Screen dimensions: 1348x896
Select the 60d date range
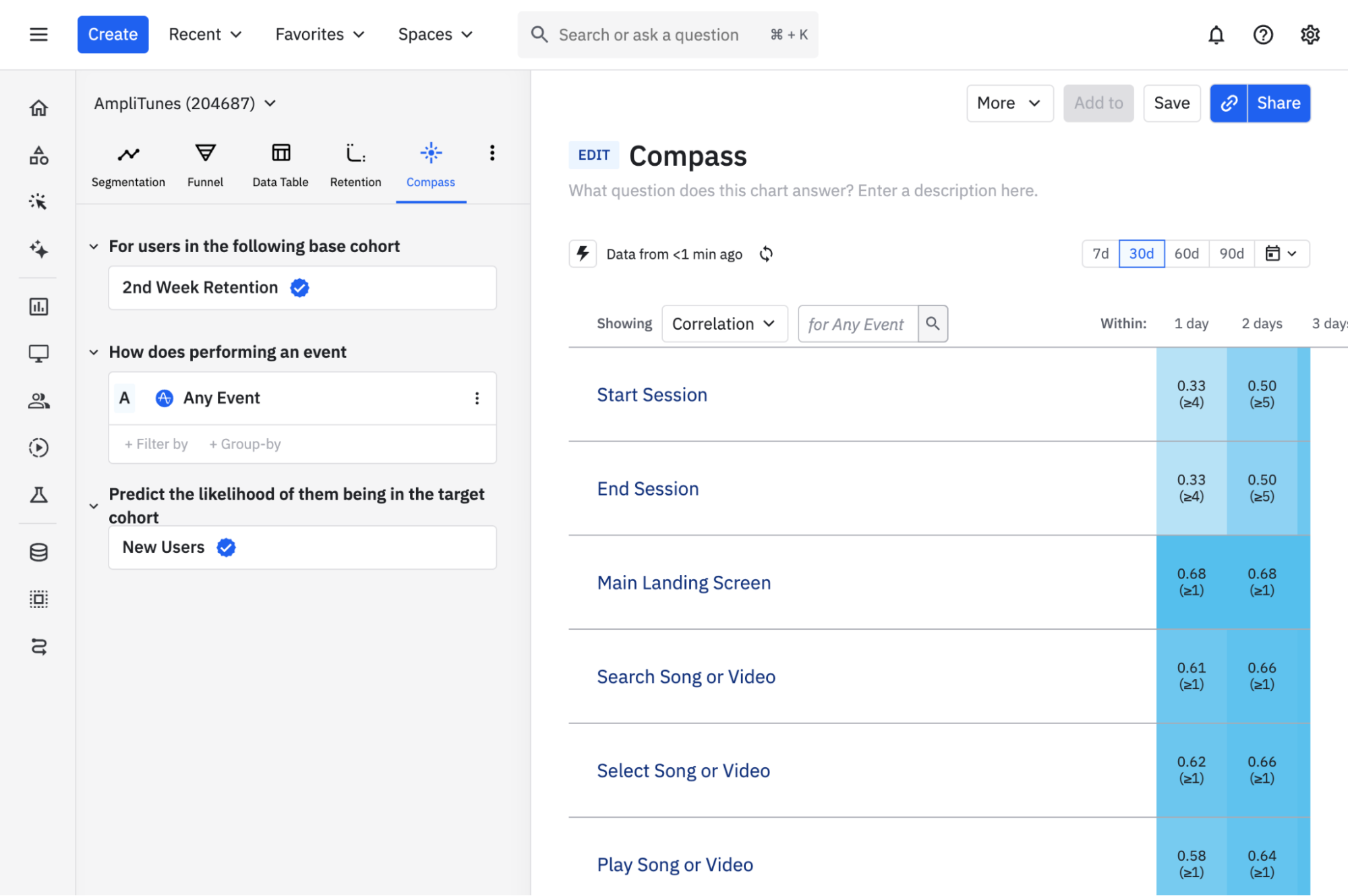tap(1186, 254)
